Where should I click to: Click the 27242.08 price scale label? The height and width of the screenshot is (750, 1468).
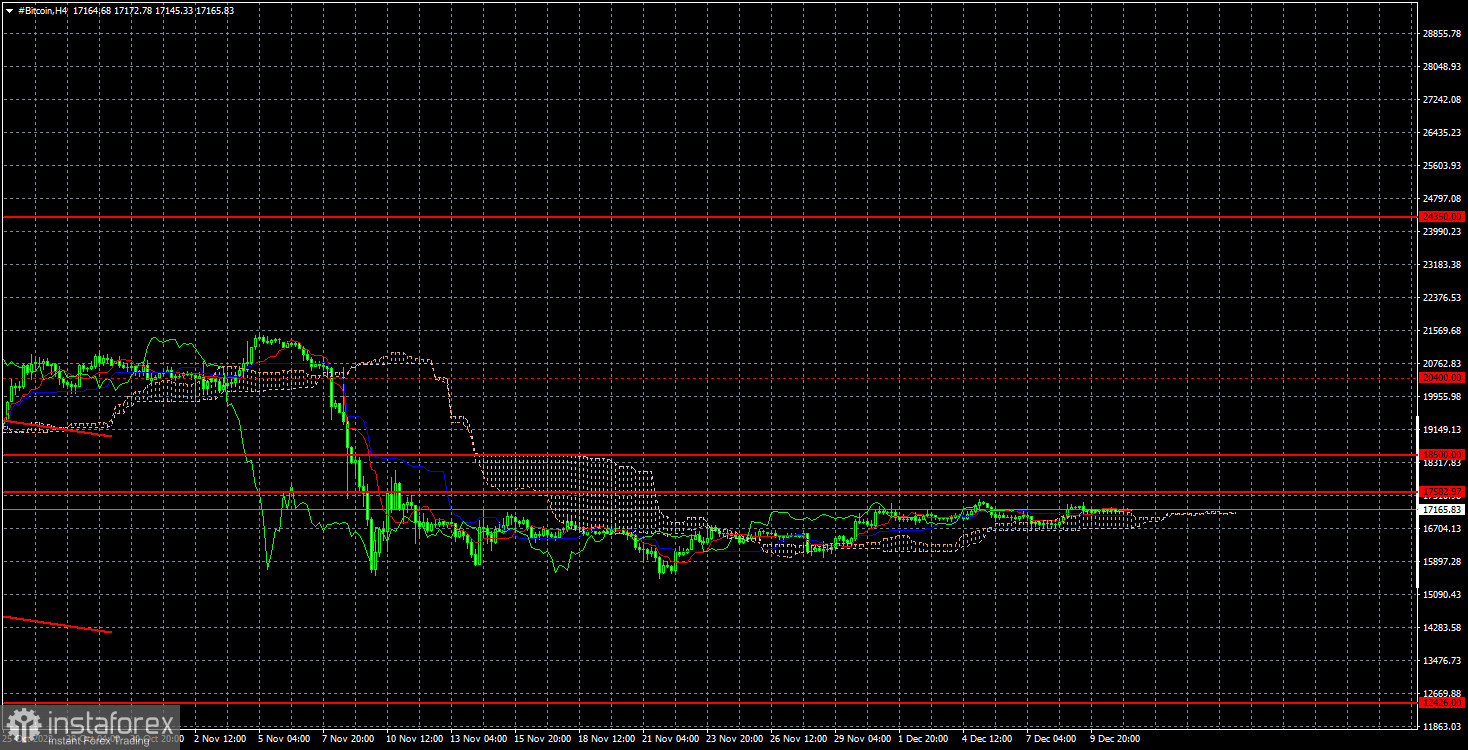point(1442,99)
